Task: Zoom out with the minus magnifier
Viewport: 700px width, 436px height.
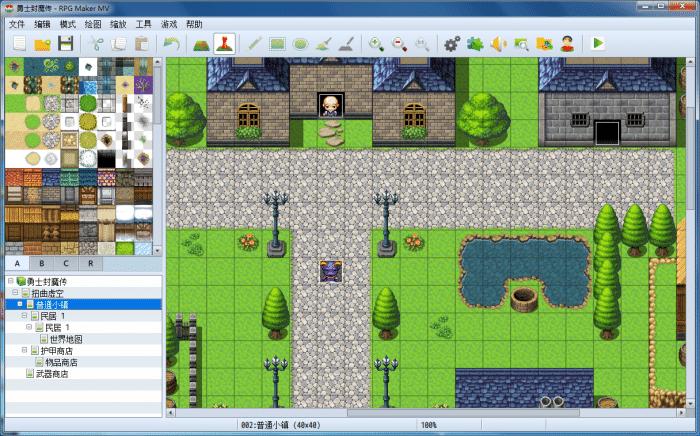Action: point(399,44)
